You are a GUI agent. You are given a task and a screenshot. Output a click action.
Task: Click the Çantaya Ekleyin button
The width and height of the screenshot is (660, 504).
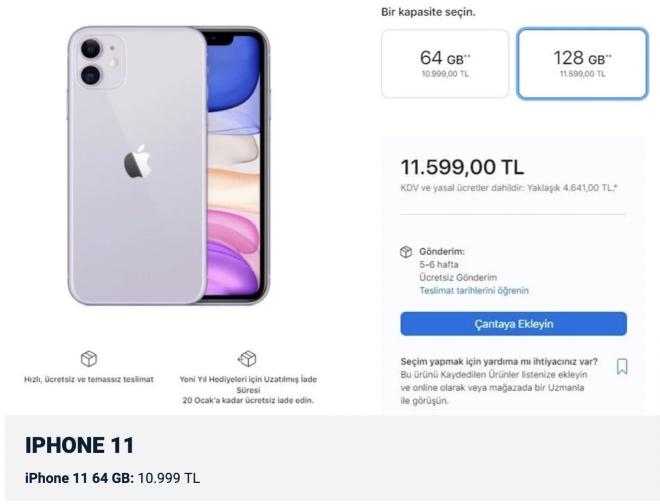513,324
